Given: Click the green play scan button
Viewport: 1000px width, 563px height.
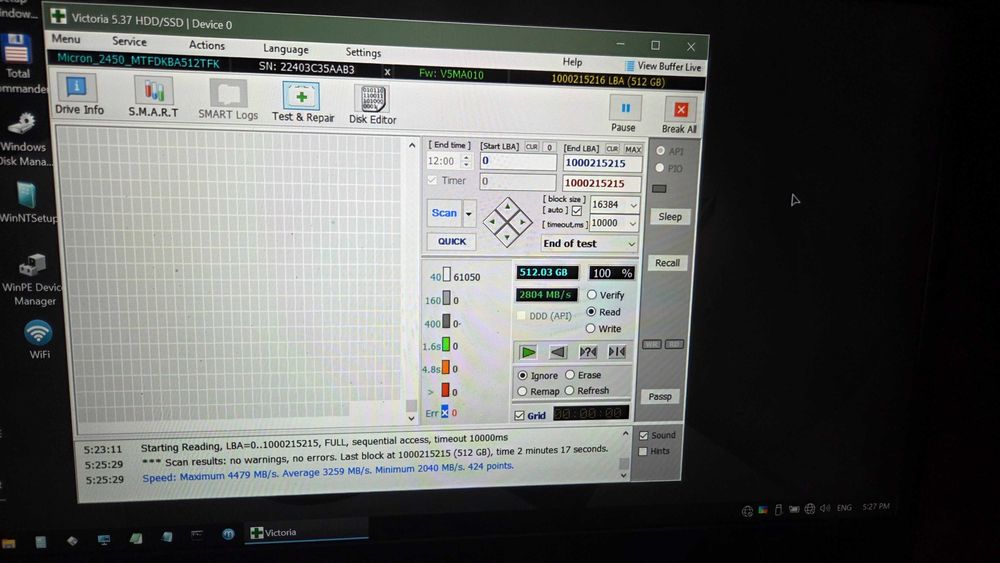Looking at the screenshot, I should point(528,352).
